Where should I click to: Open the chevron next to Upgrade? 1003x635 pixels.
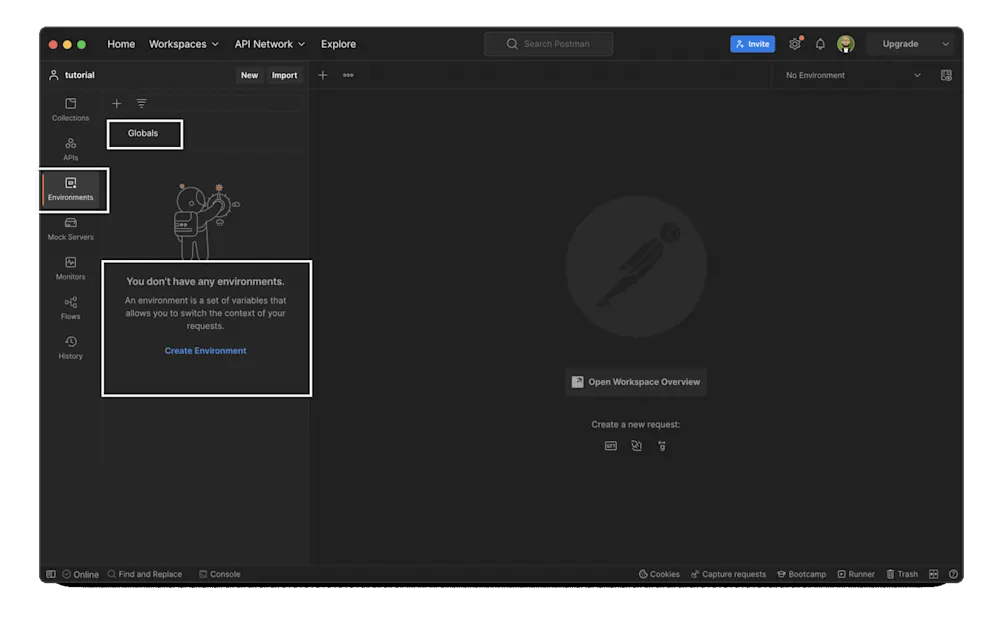(x=944, y=43)
